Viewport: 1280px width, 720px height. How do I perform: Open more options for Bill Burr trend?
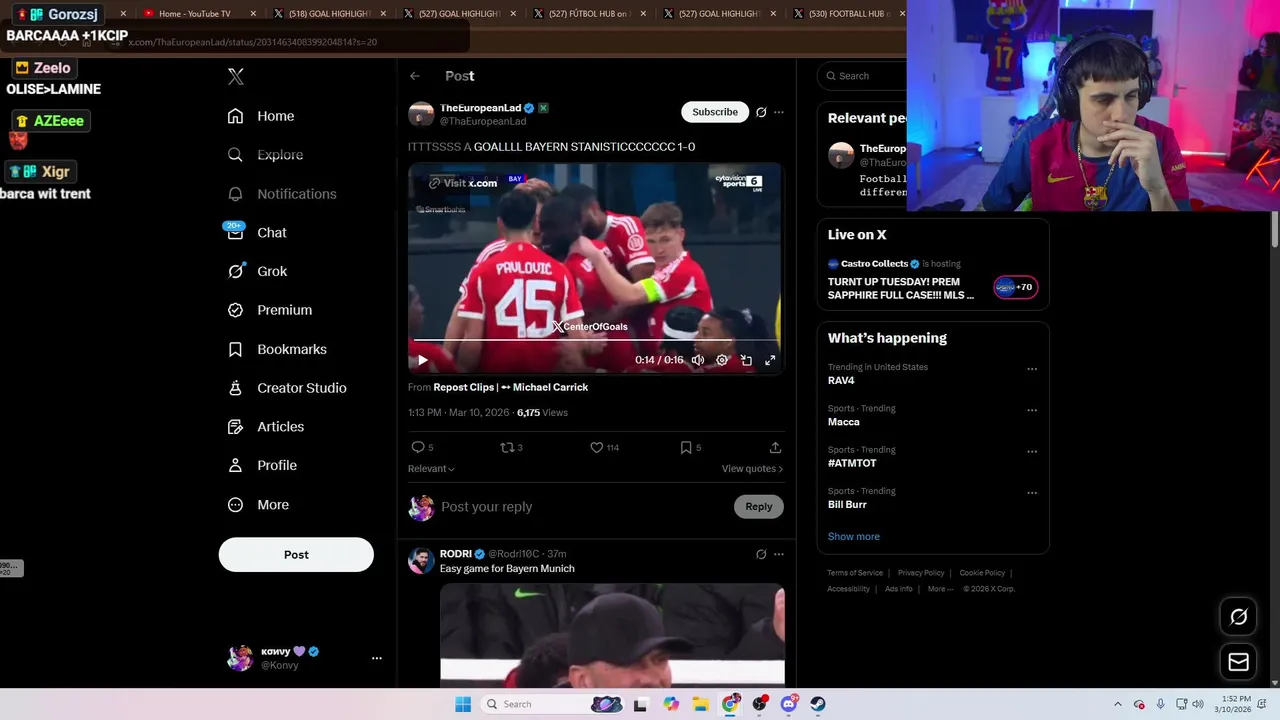[1032, 493]
